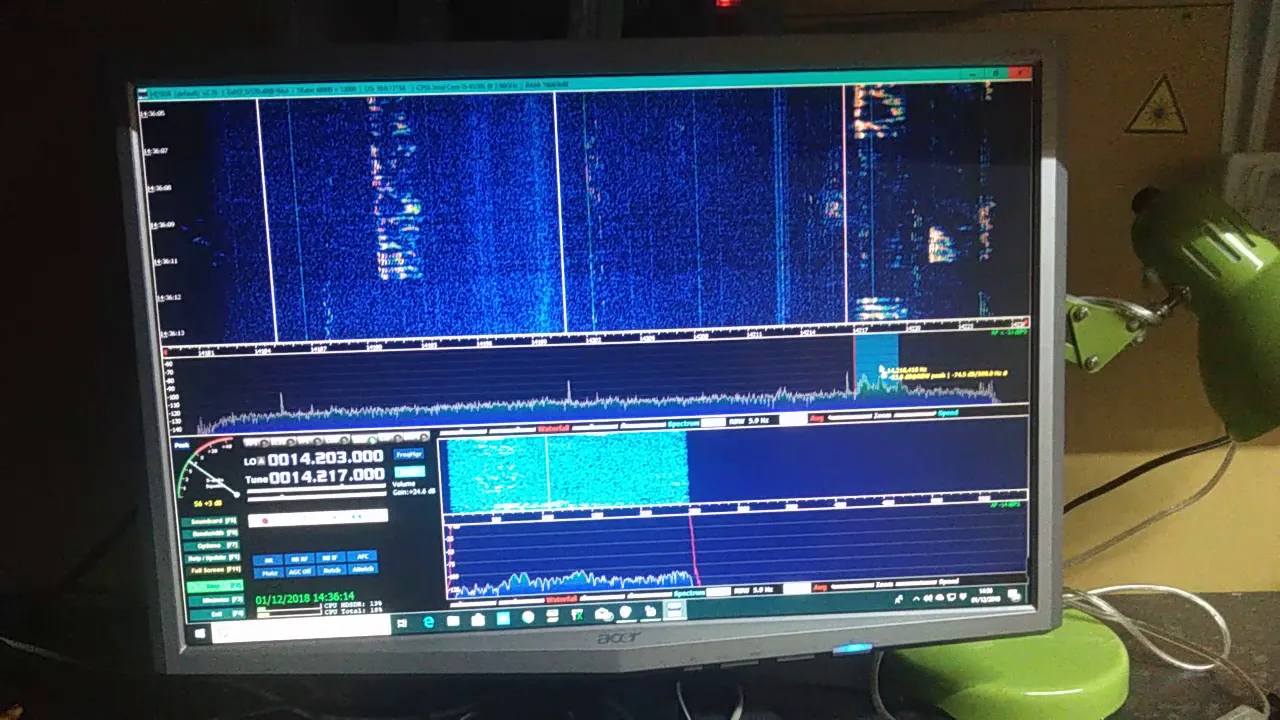Open the Soundcard [F5] settings
Viewport: 1280px width, 720px height.
(210, 521)
